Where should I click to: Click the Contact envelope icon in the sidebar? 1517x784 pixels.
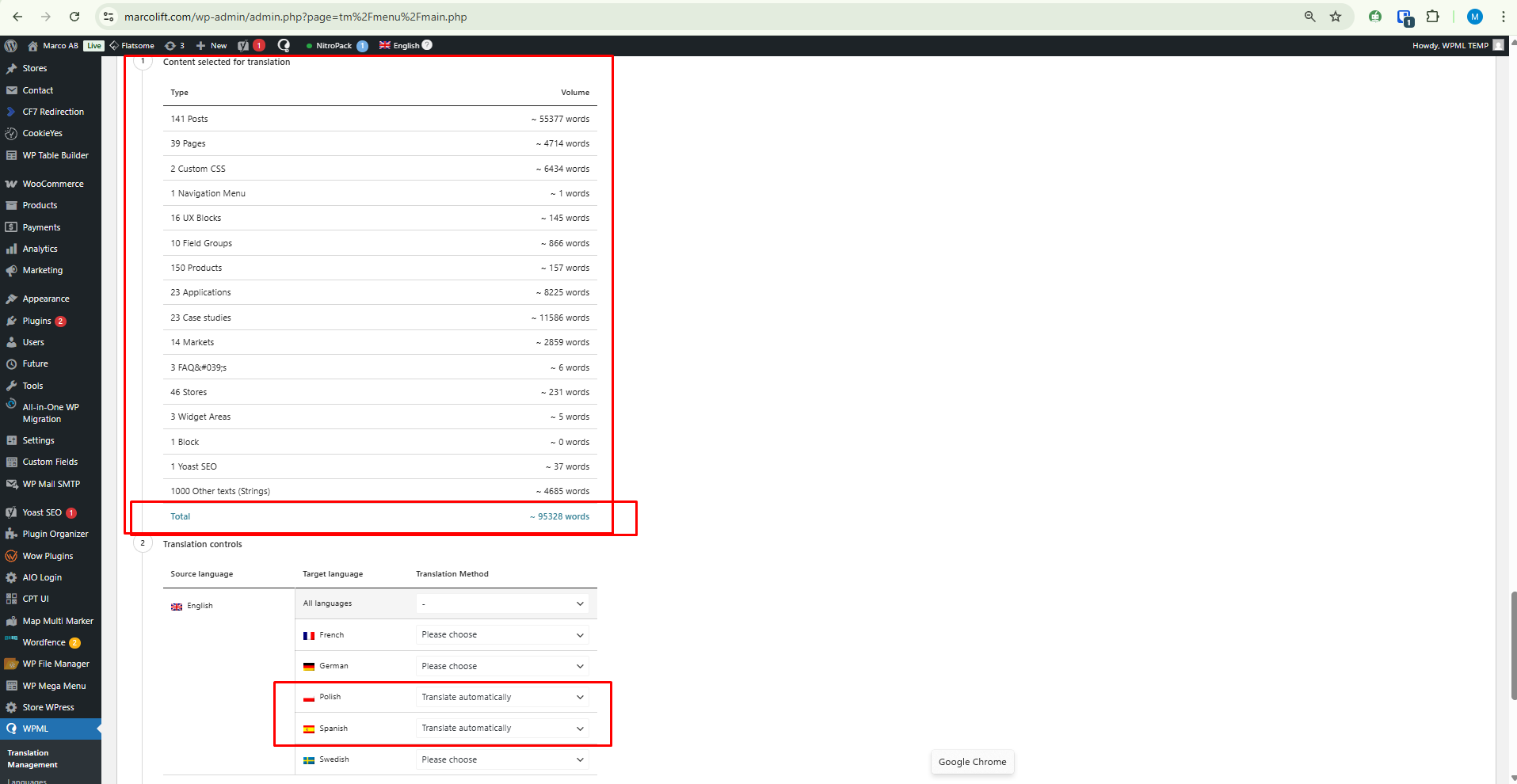11,90
